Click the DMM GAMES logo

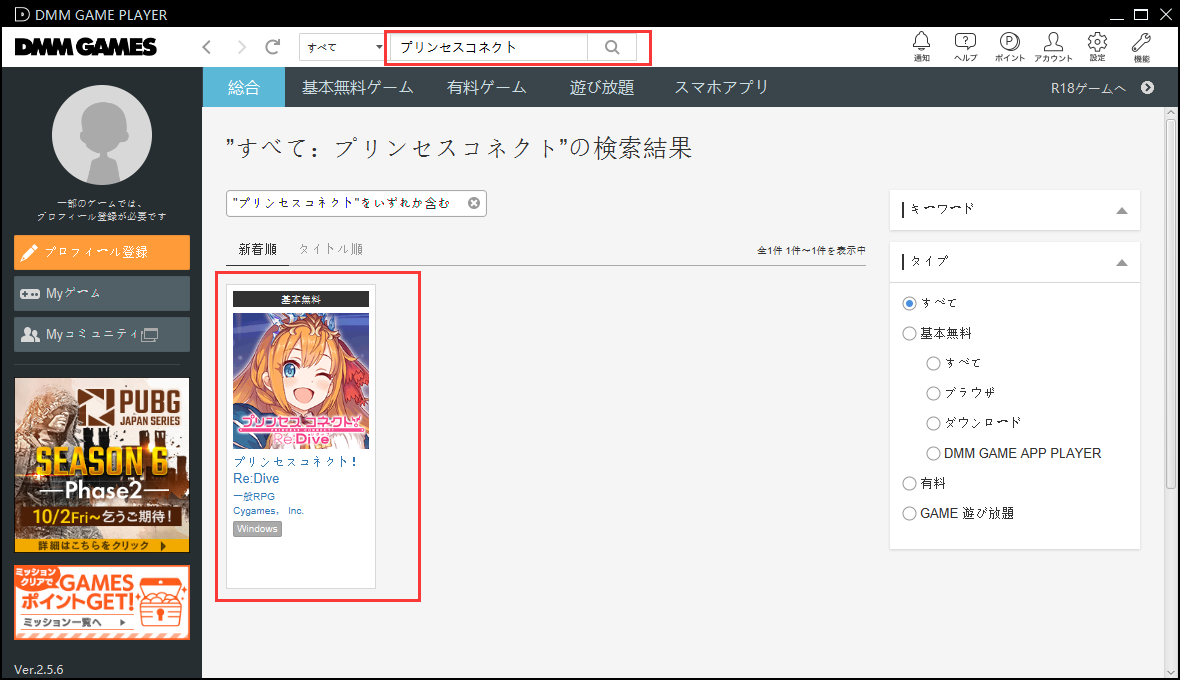pos(86,47)
